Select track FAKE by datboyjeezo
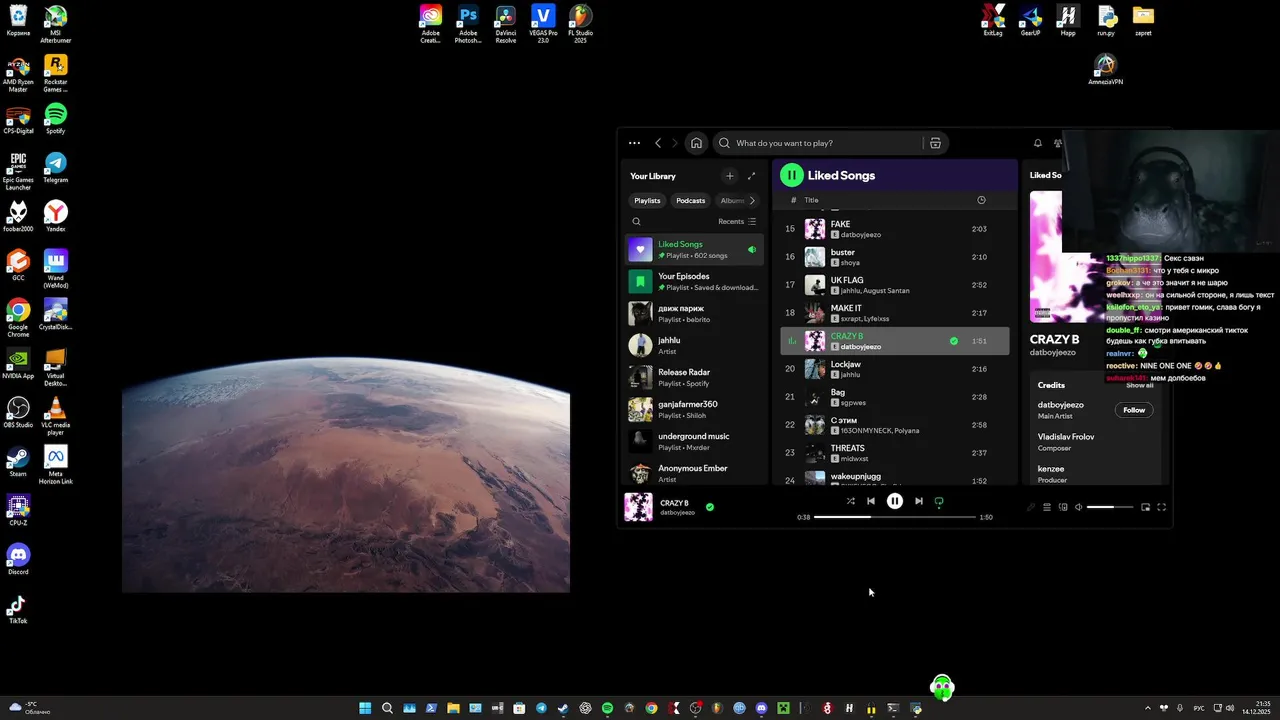The height and width of the screenshot is (720, 1280). tap(895, 229)
